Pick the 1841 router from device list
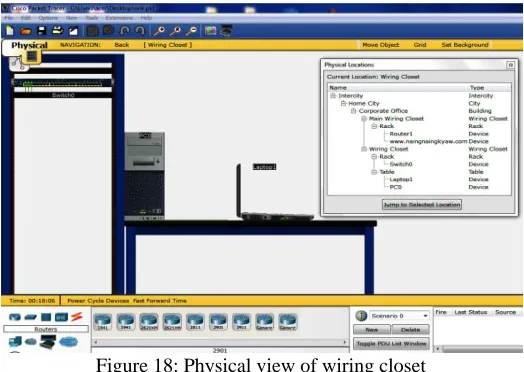This screenshot has height=372, width=524. coord(103,322)
